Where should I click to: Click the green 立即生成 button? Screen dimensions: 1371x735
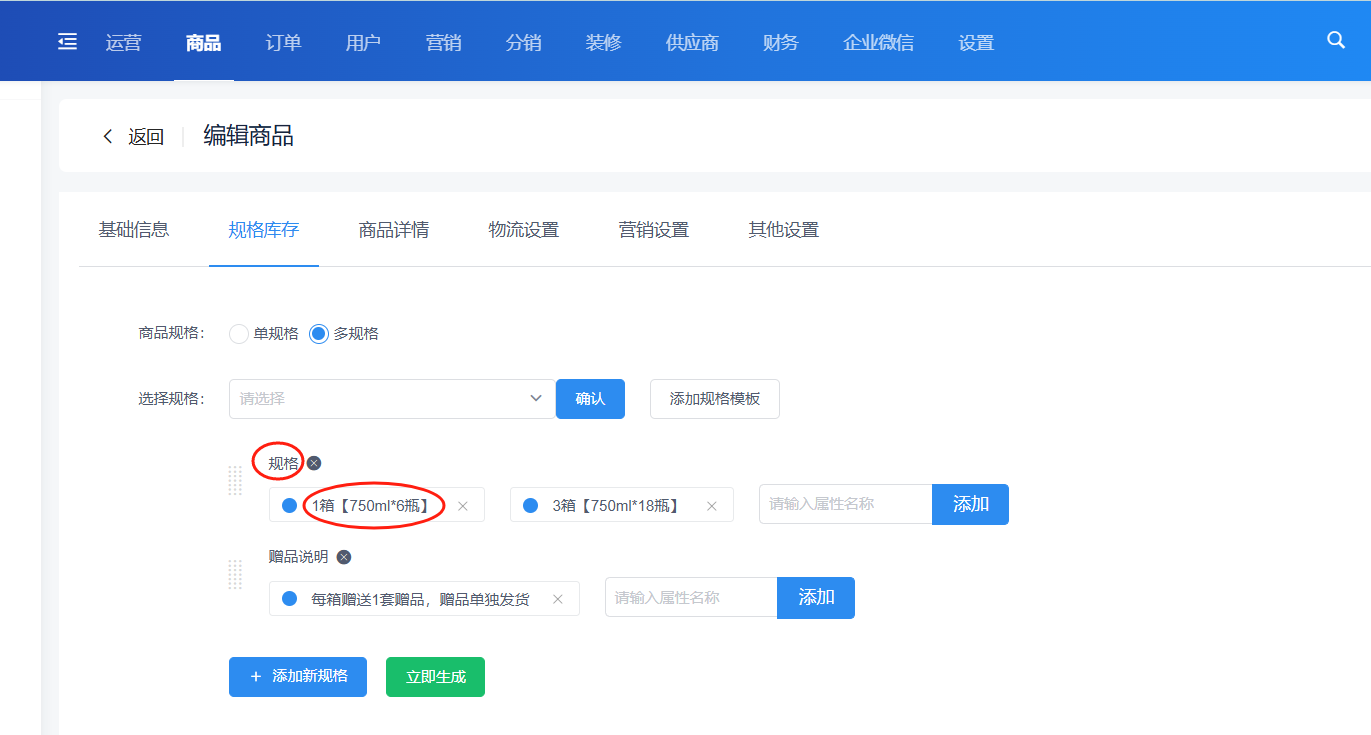pyautogui.click(x=435, y=676)
